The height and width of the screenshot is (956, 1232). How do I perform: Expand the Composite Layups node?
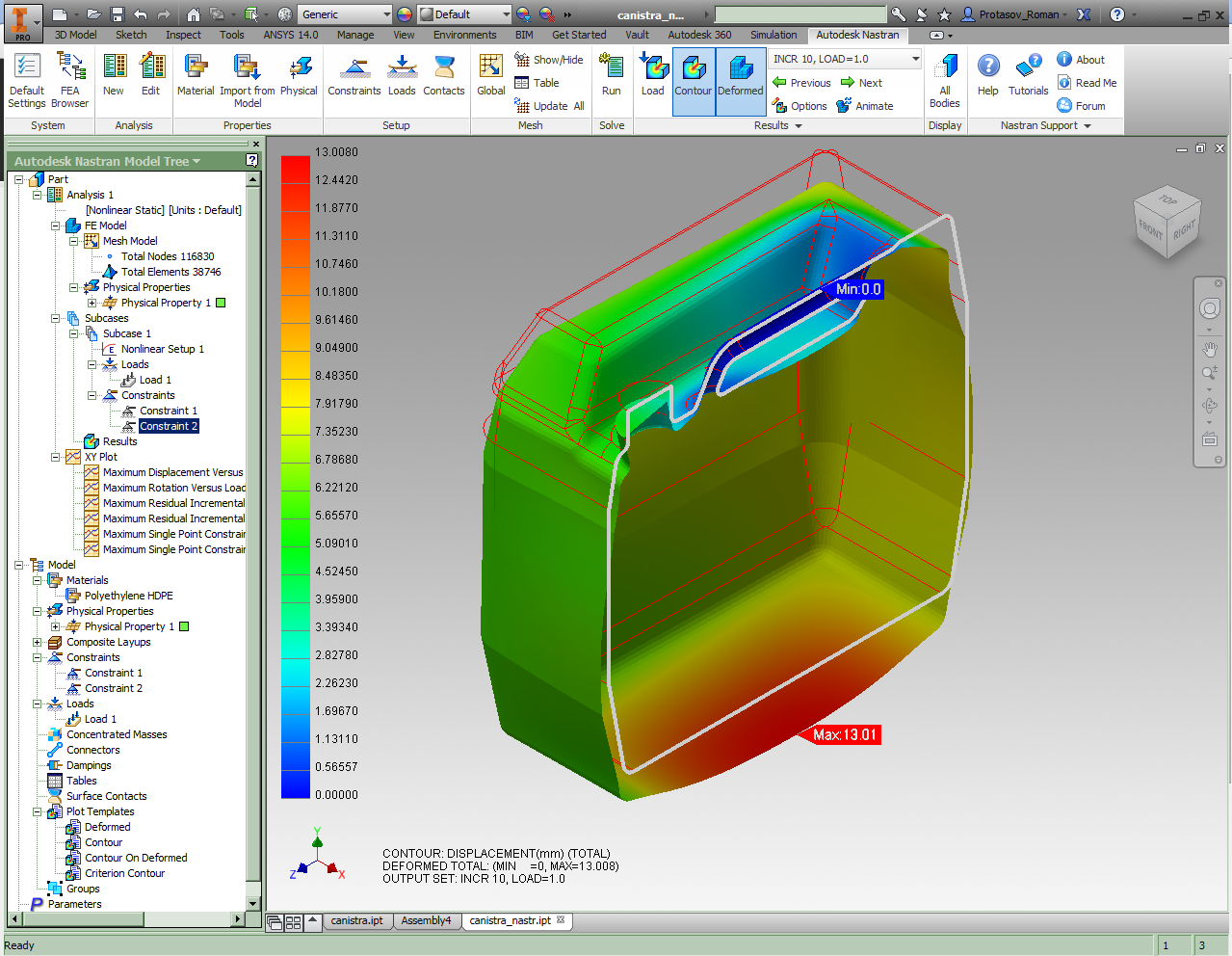point(37,642)
